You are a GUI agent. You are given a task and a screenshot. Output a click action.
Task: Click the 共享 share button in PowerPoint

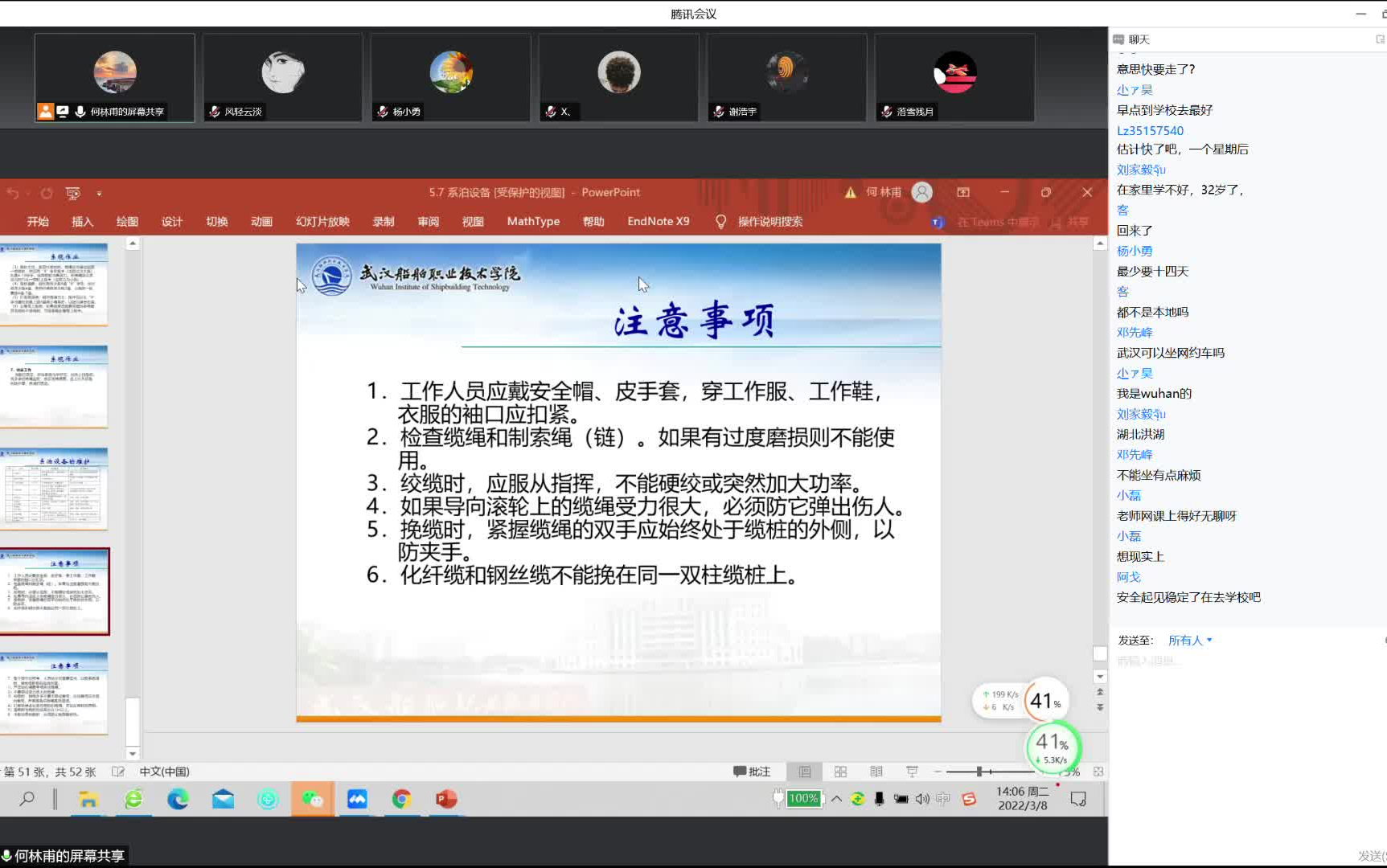[1071, 223]
